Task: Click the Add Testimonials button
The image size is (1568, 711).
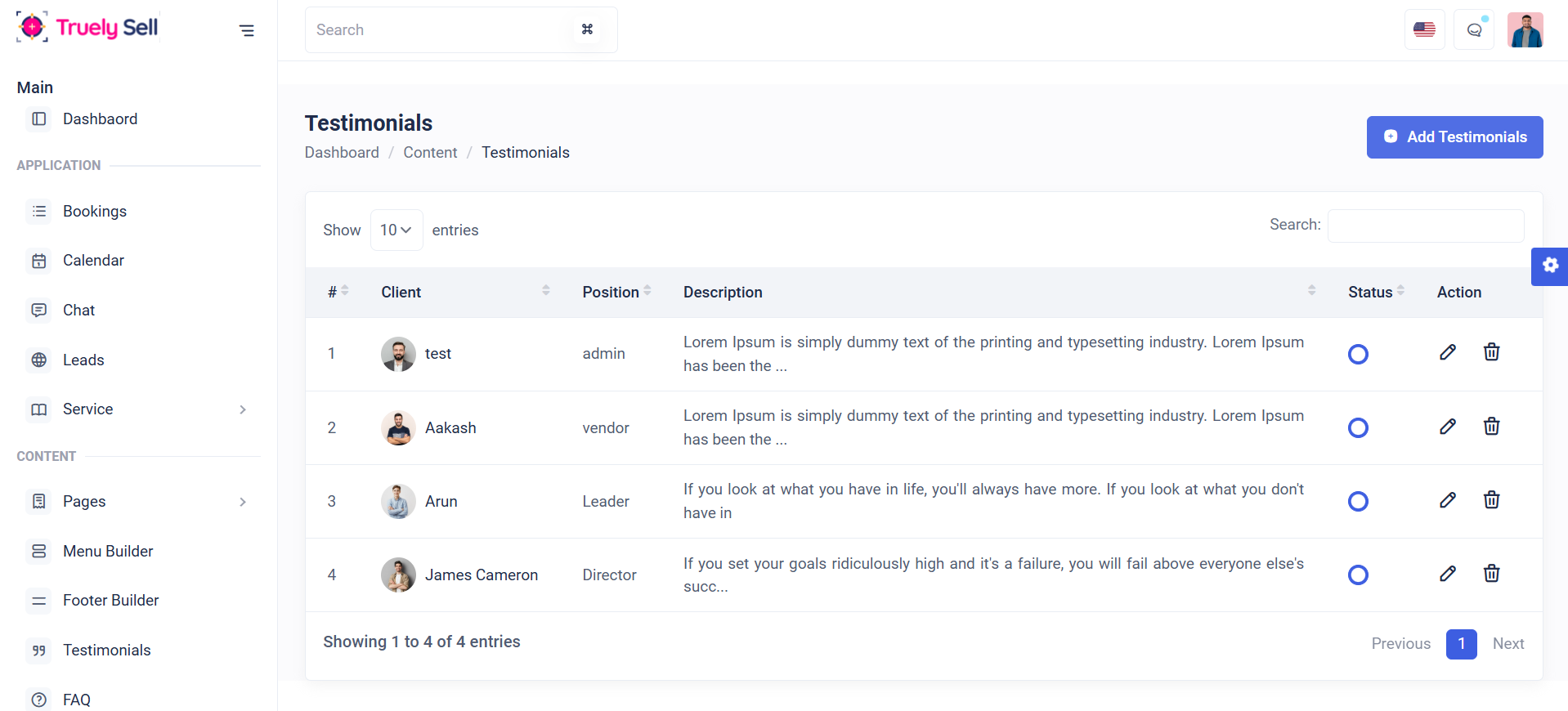Action: click(1454, 137)
